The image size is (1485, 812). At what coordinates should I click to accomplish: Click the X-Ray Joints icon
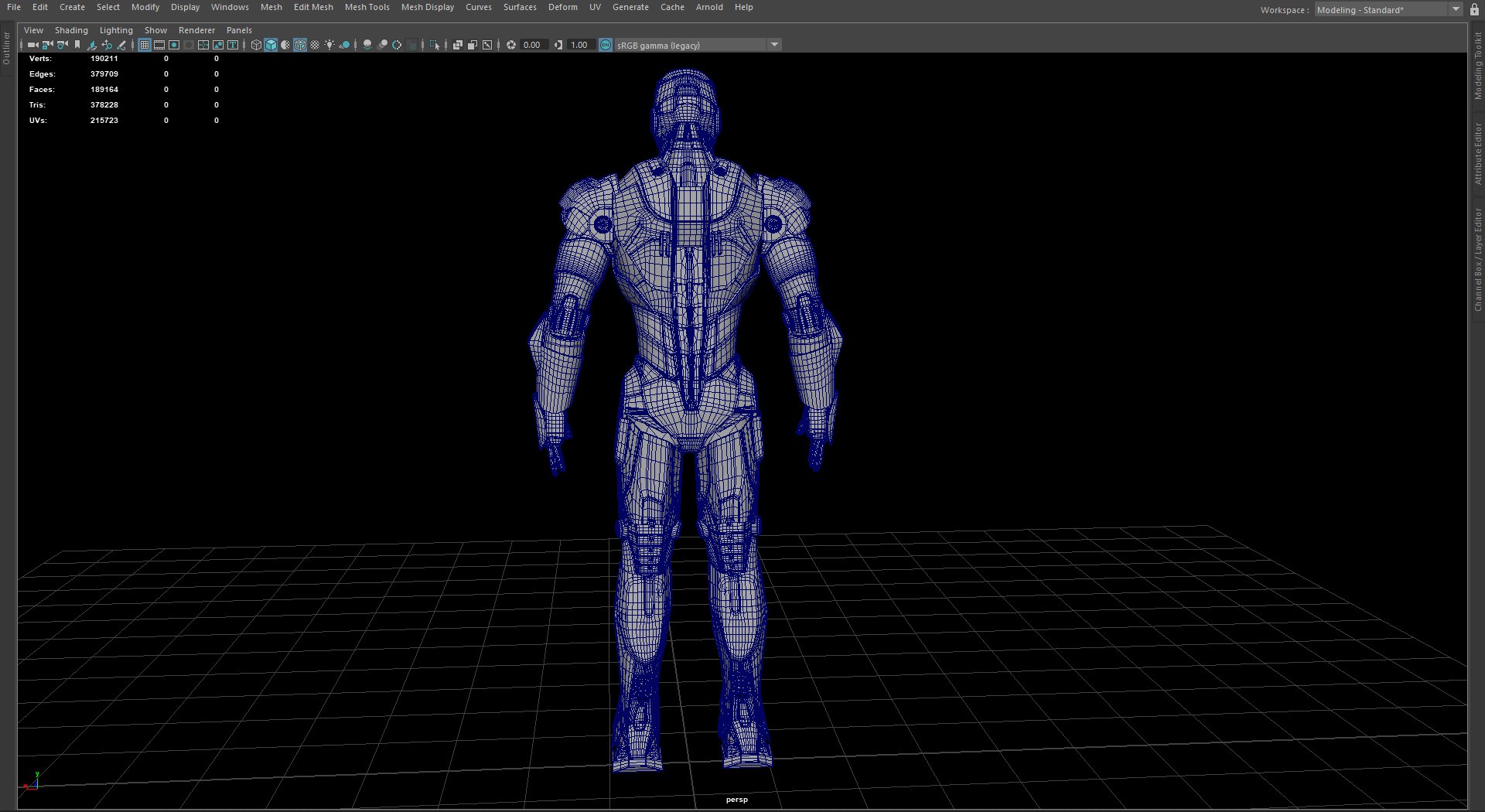point(487,45)
